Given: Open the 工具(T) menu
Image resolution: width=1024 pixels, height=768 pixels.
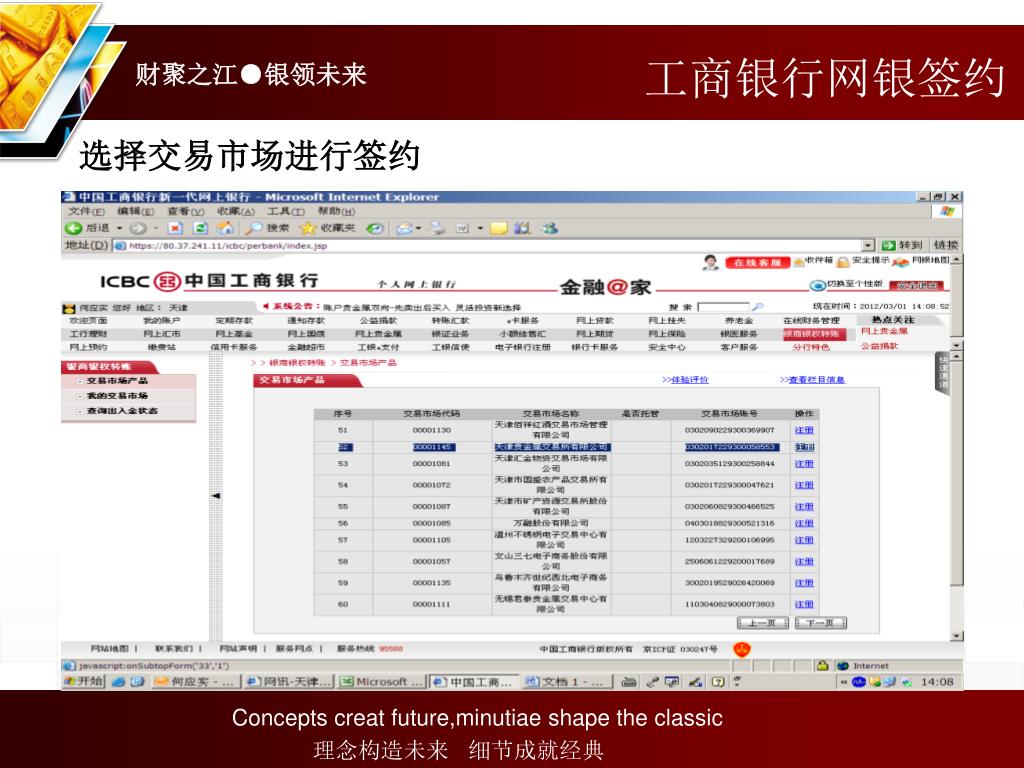Looking at the screenshot, I should (x=286, y=212).
